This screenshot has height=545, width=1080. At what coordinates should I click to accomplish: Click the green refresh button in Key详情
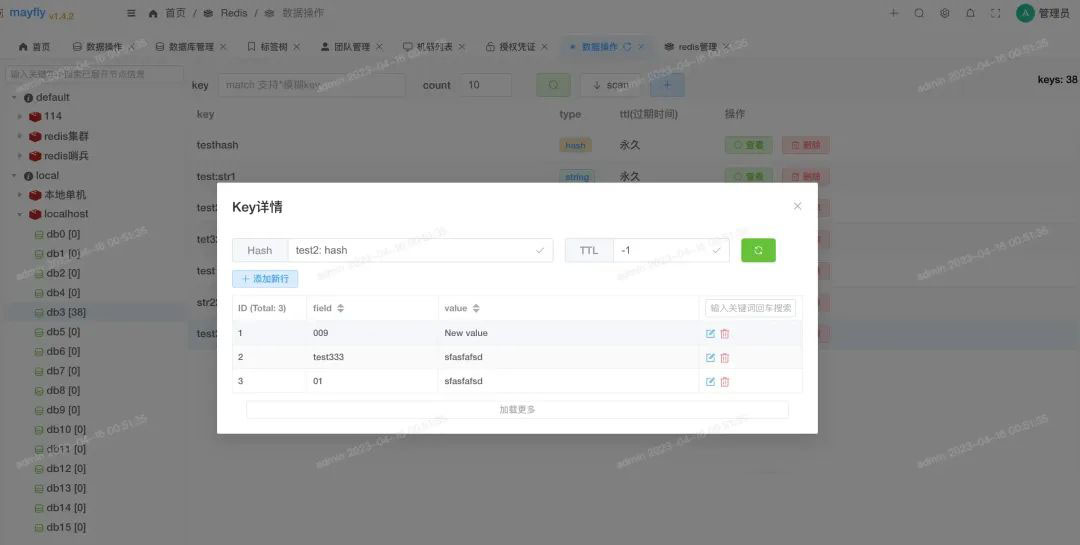(x=758, y=250)
